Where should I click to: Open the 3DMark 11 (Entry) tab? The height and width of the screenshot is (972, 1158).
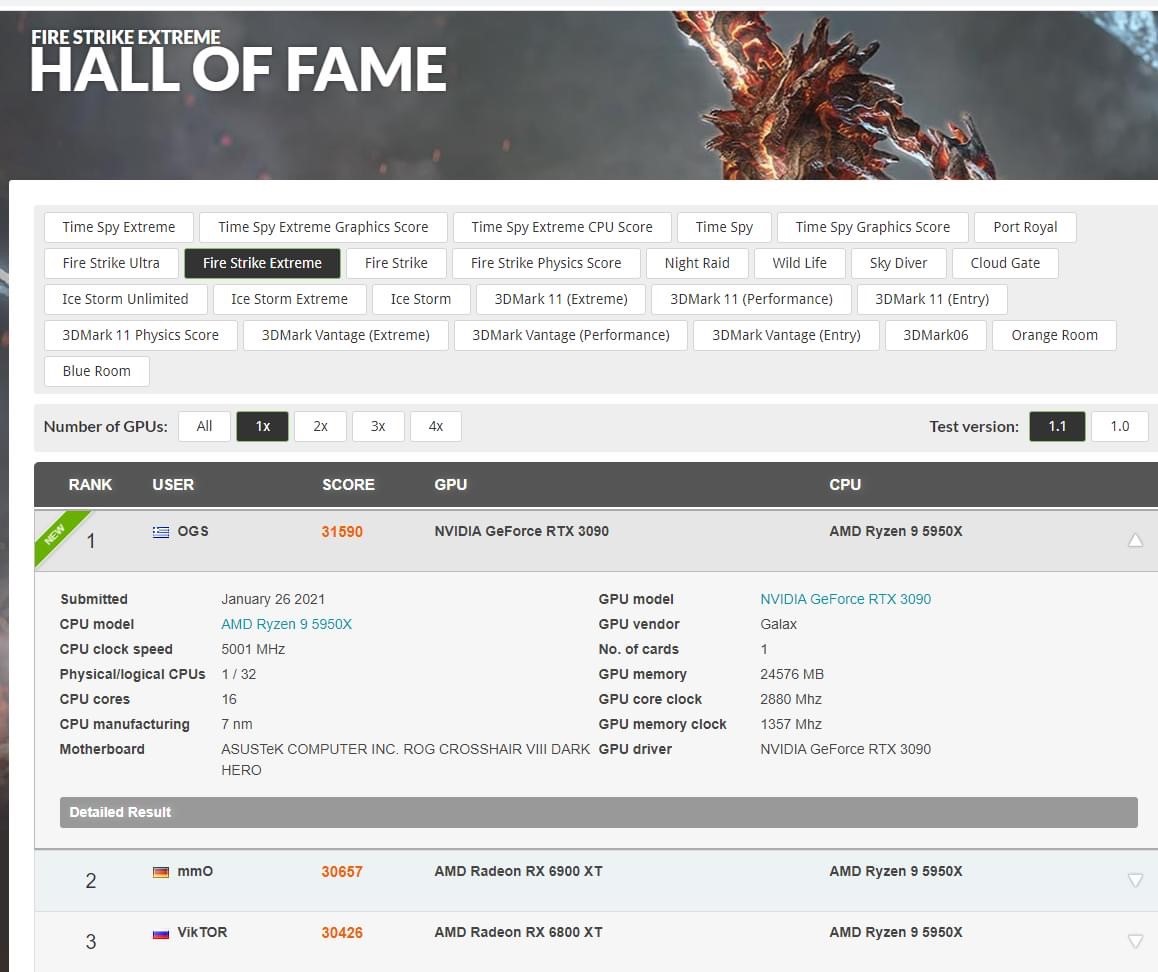coord(932,299)
